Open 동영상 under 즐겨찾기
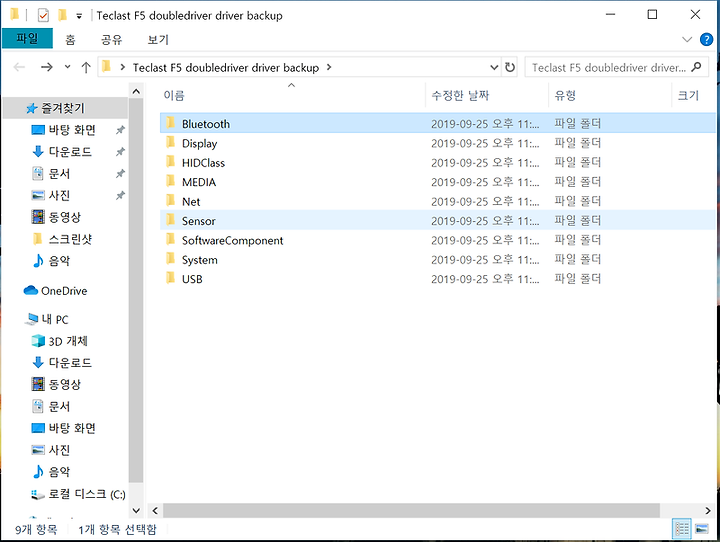The width and height of the screenshot is (720, 542). [64, 217]
